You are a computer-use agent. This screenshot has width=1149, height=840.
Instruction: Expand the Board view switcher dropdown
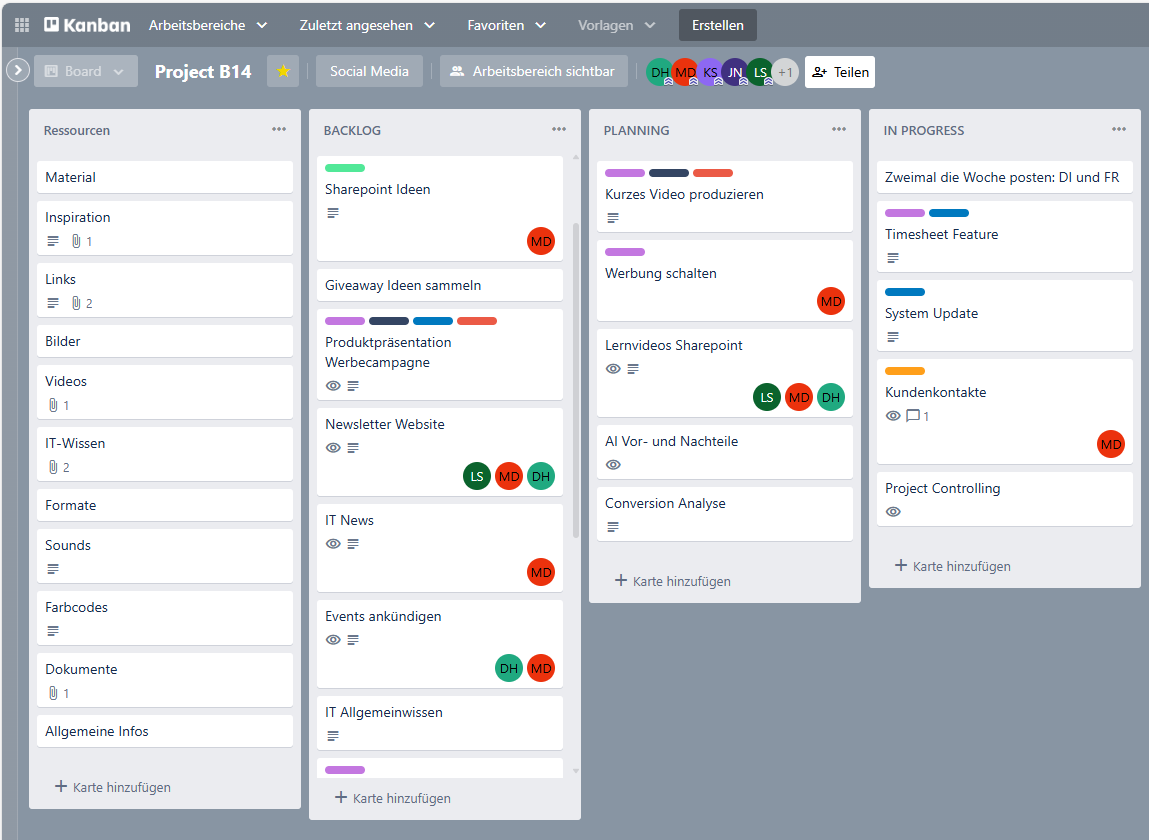86,71
